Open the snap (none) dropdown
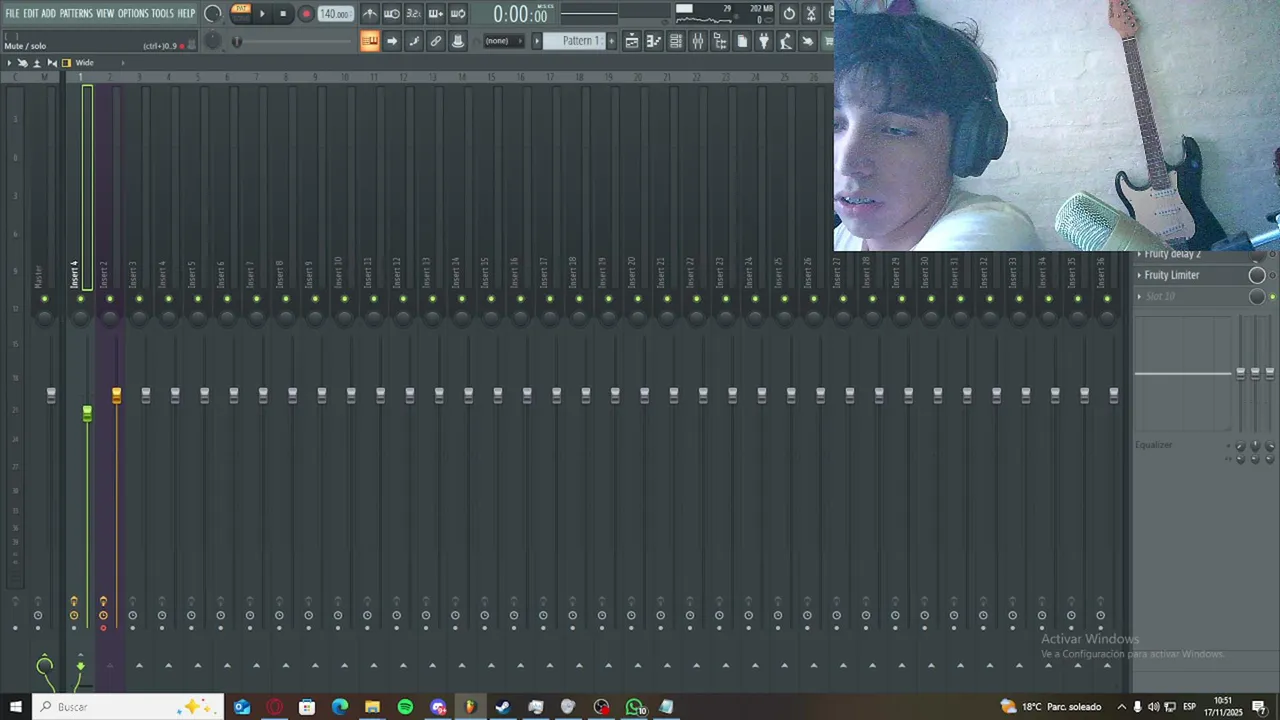1280x720 pixels. [502, 41]
